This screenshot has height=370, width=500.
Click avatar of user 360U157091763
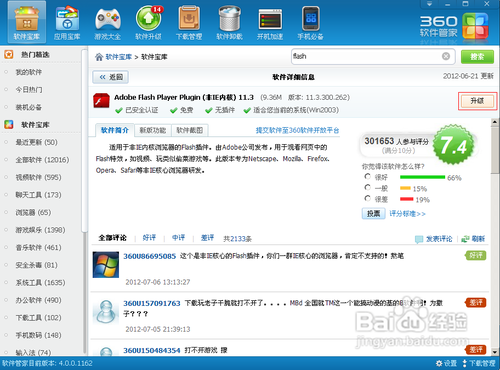click(x=106, y=312)
